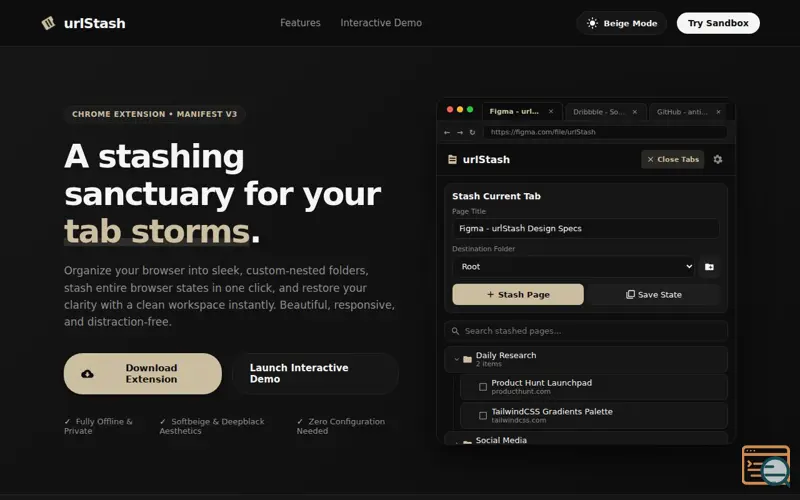This screenshot has height=500, width=800.
Task: Click the Search stashed pages field
Action: click(586, 331)
